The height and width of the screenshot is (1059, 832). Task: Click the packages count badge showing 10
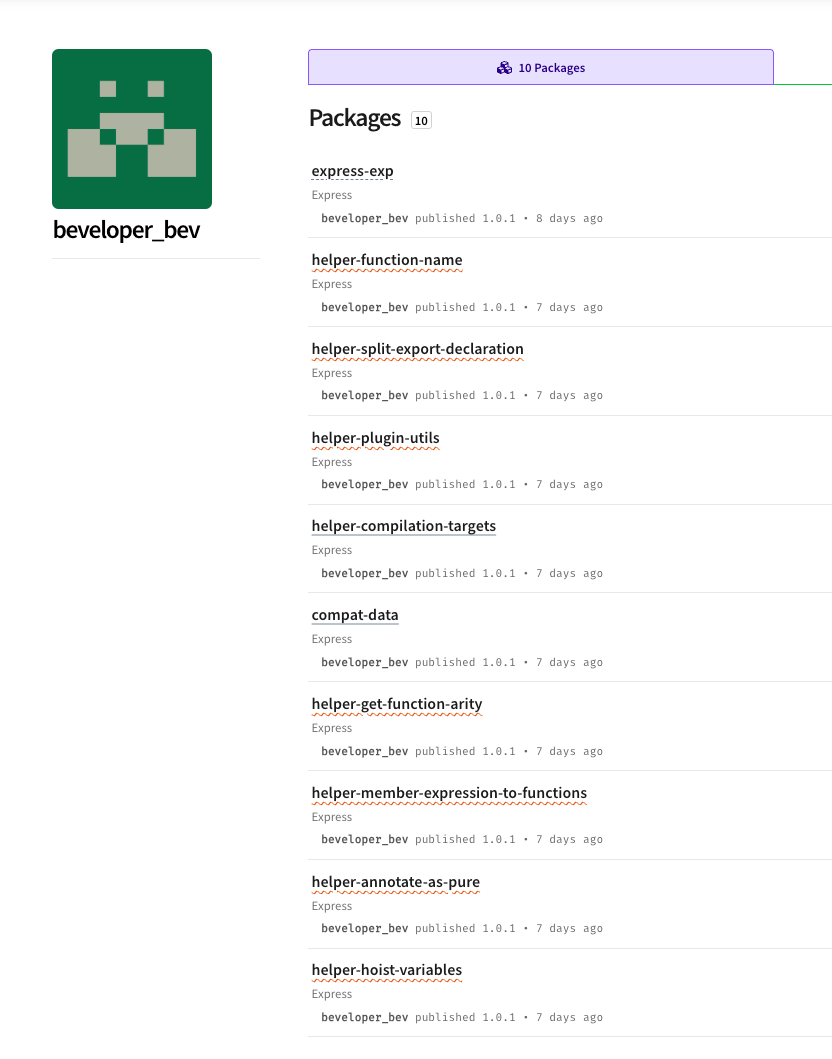click(421, 120)
